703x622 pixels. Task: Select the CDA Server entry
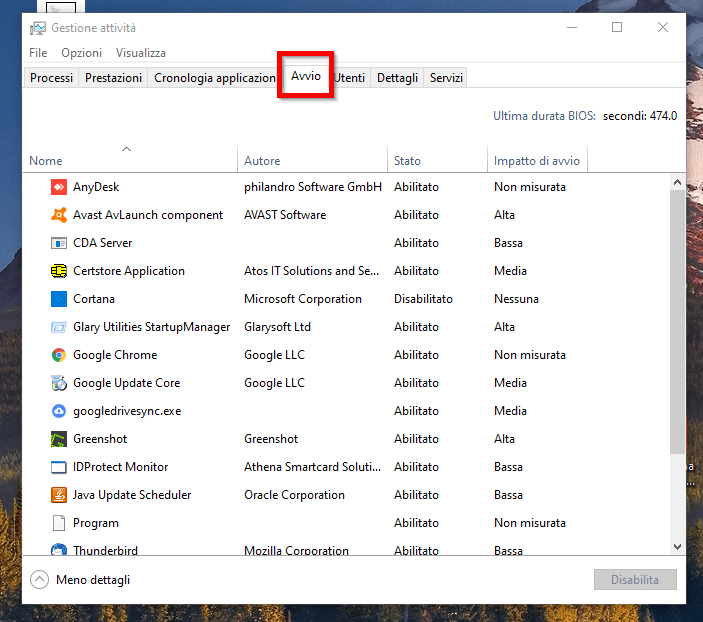103,243
